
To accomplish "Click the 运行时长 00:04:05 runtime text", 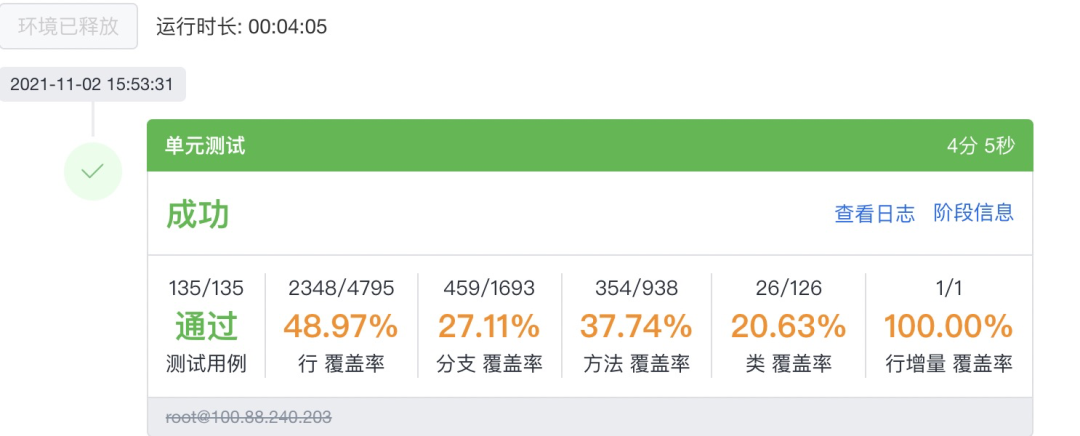I will coord(241,26).
